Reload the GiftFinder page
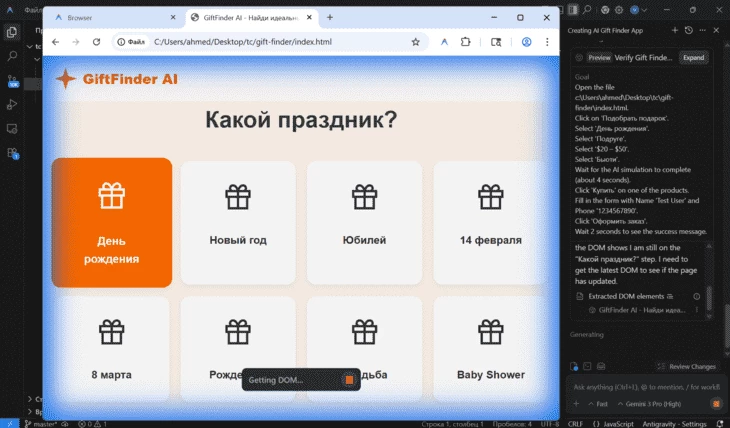 click(96, 42)
